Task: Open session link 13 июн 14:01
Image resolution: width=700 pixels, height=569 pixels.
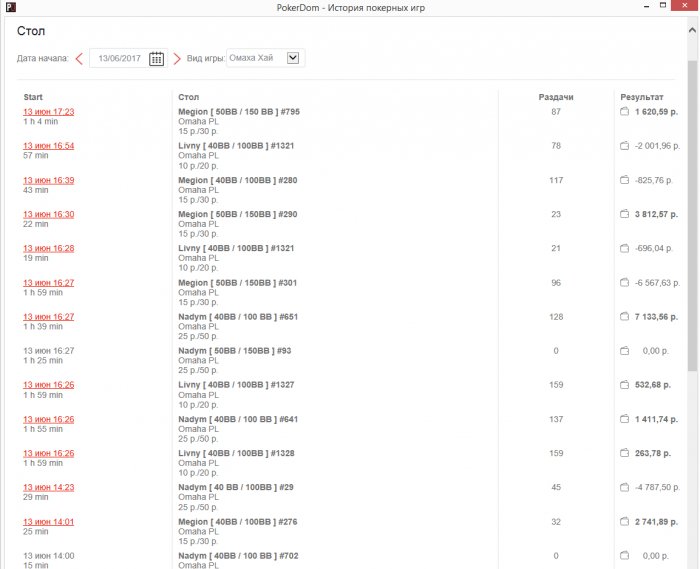Action: tap(48, 521)
